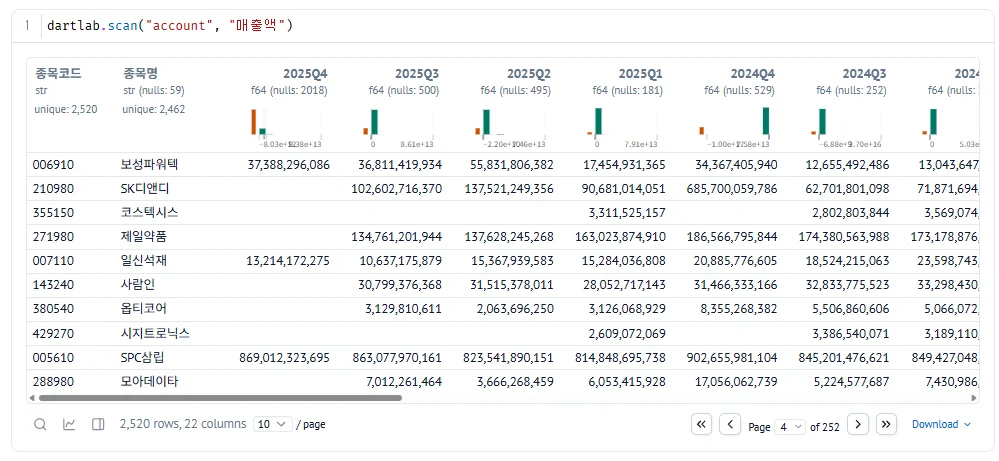Select the 006910 stock code cell
Viewport: 999px width, 461px height.
(x=54, y=165)
